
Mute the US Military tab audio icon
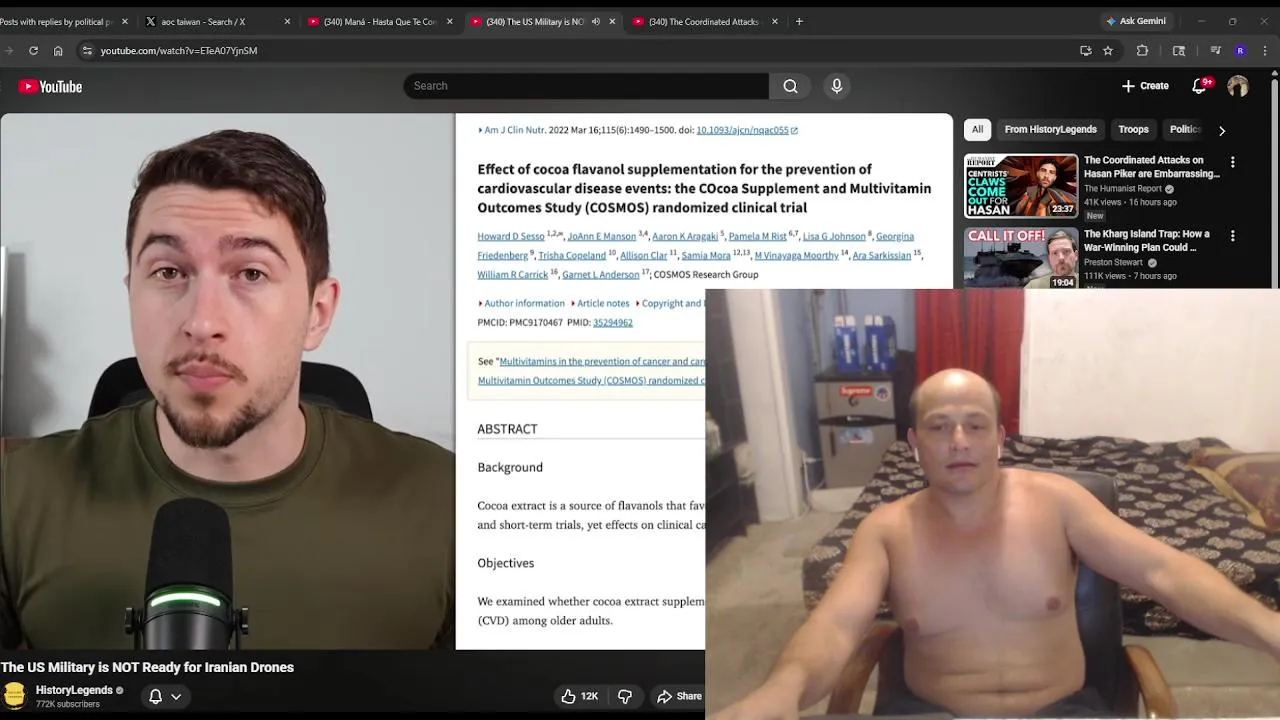coord(595,21)
